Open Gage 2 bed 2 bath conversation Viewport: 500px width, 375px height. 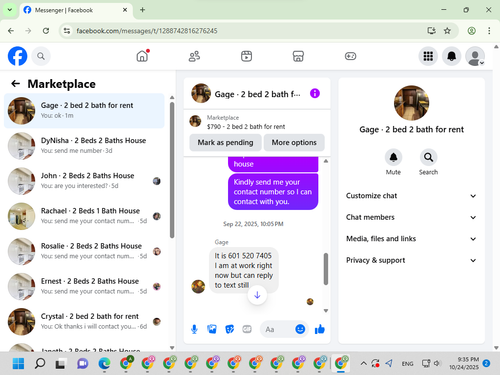pyautogui.click(x=84, y=111)
